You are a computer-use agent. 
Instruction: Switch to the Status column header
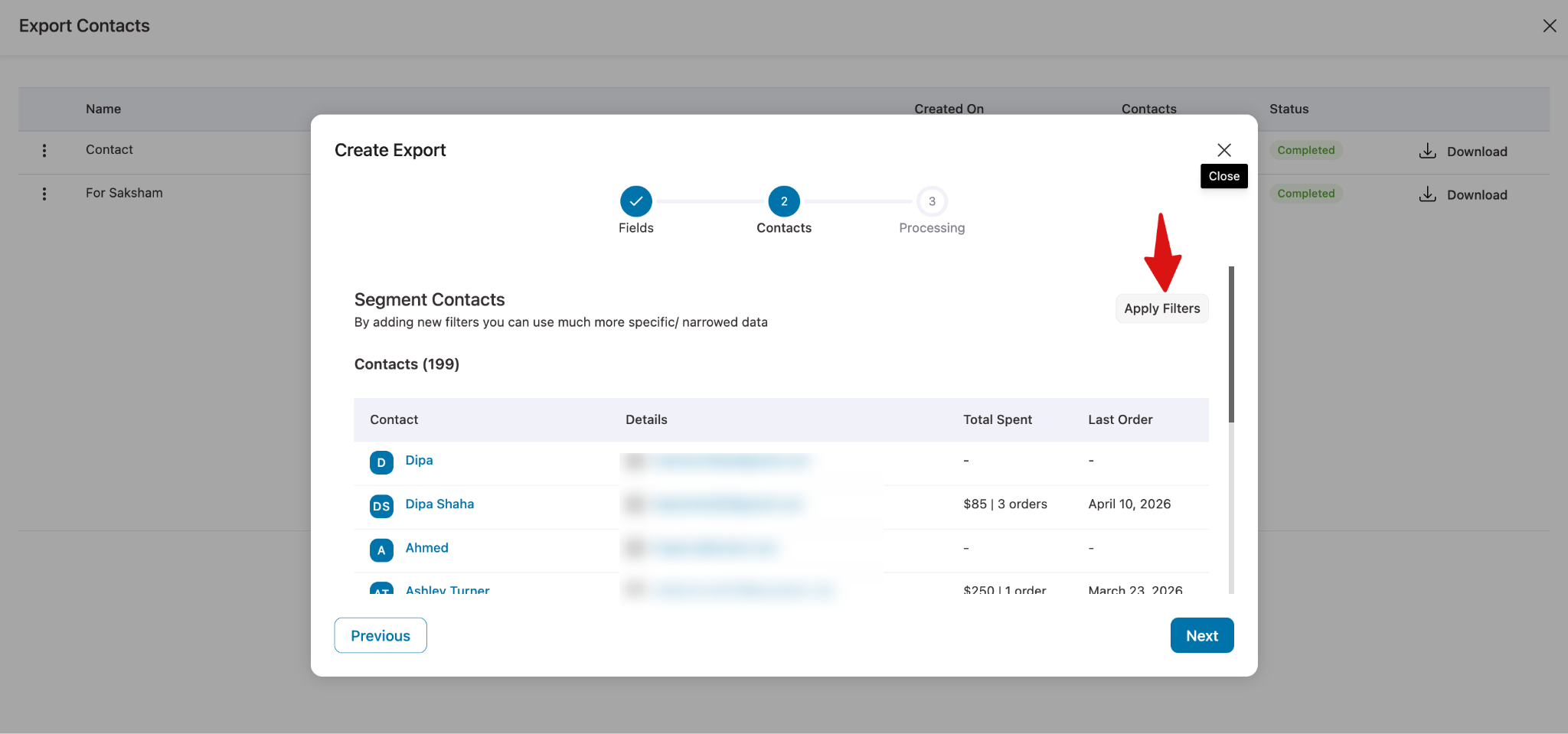pyautogui.click(x=1289, y=109)
